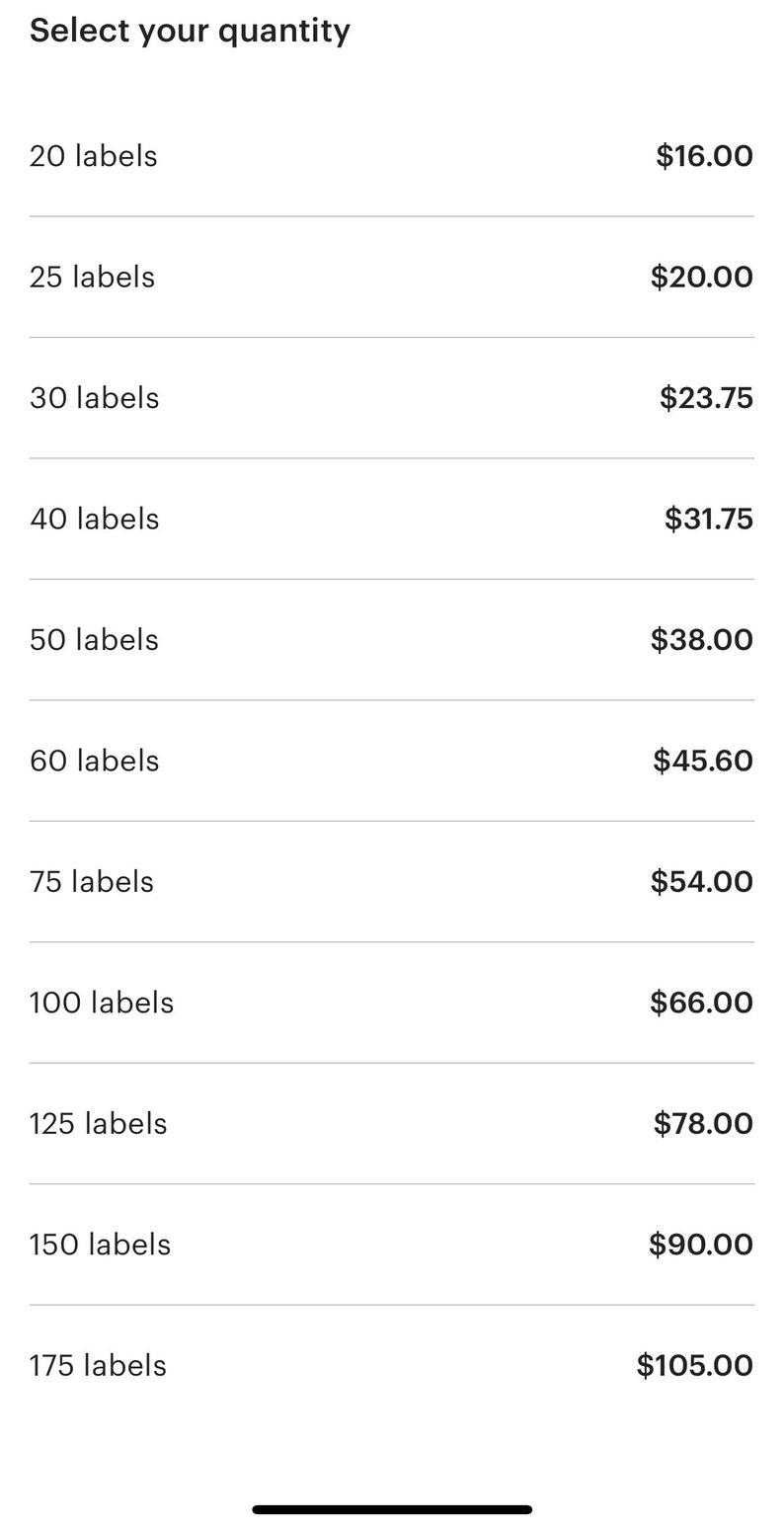Pick 75 labels from the list
The image size is (784, 1529).
tap(392, 881)
